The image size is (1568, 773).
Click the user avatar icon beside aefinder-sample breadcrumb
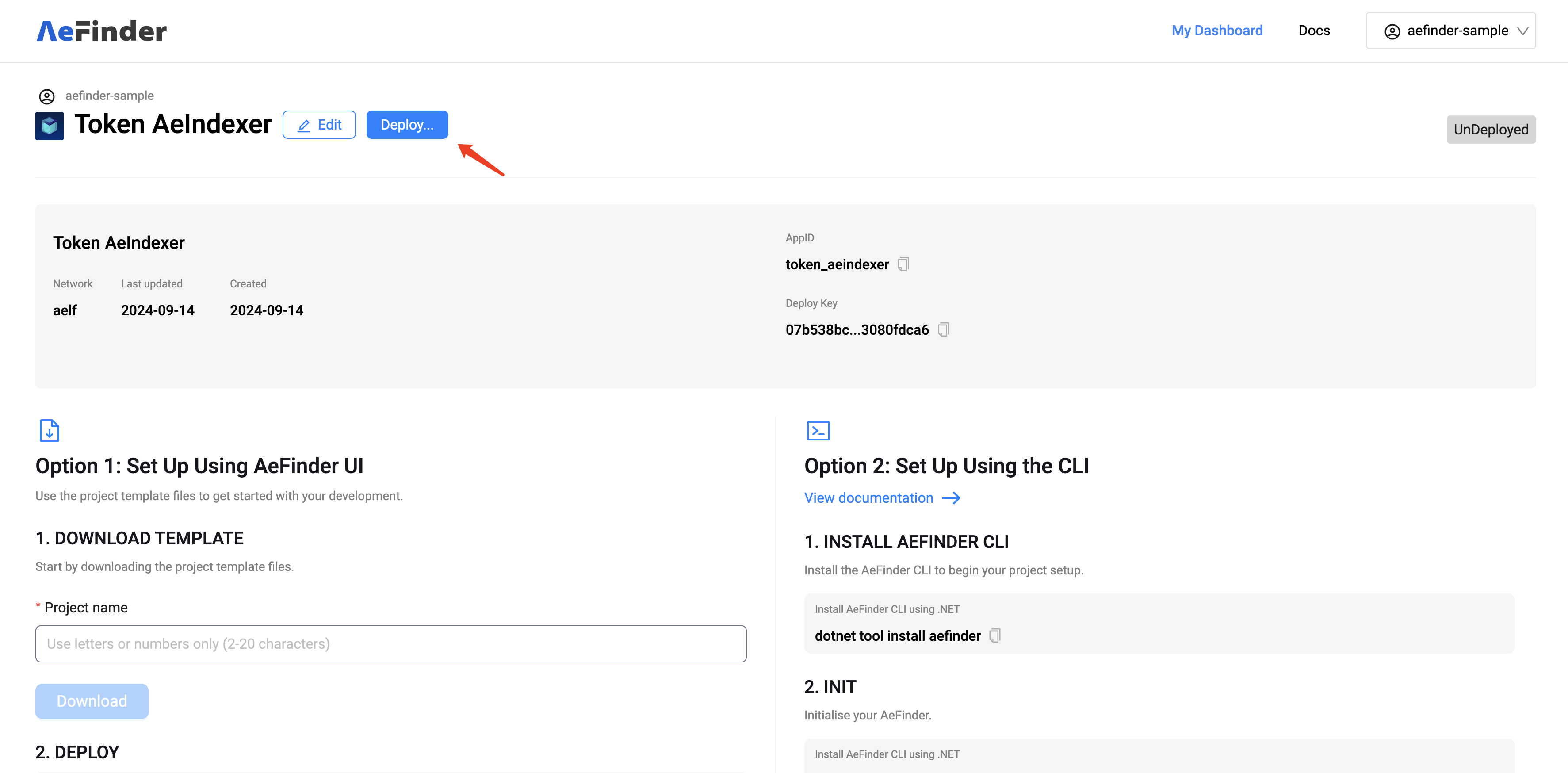coord(47,96)
